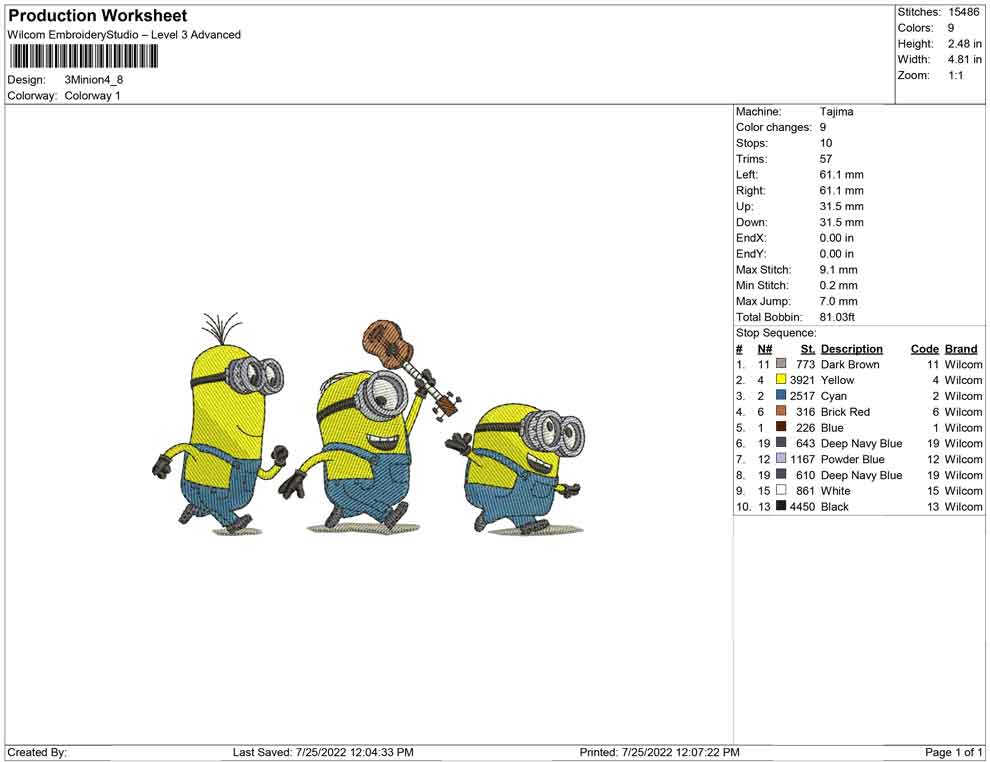The height and width of the screenshot is (762, 990).
Task: Click the Cyan thread color swatch
Action: 781,395
